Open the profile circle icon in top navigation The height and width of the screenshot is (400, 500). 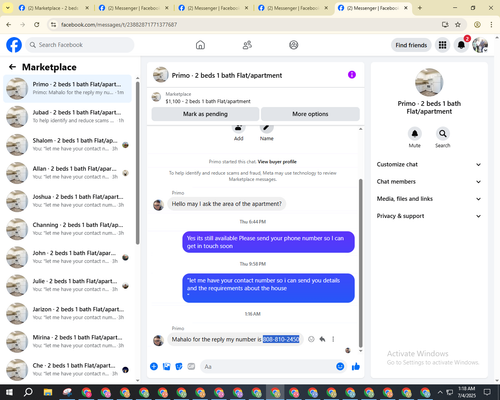294,45
